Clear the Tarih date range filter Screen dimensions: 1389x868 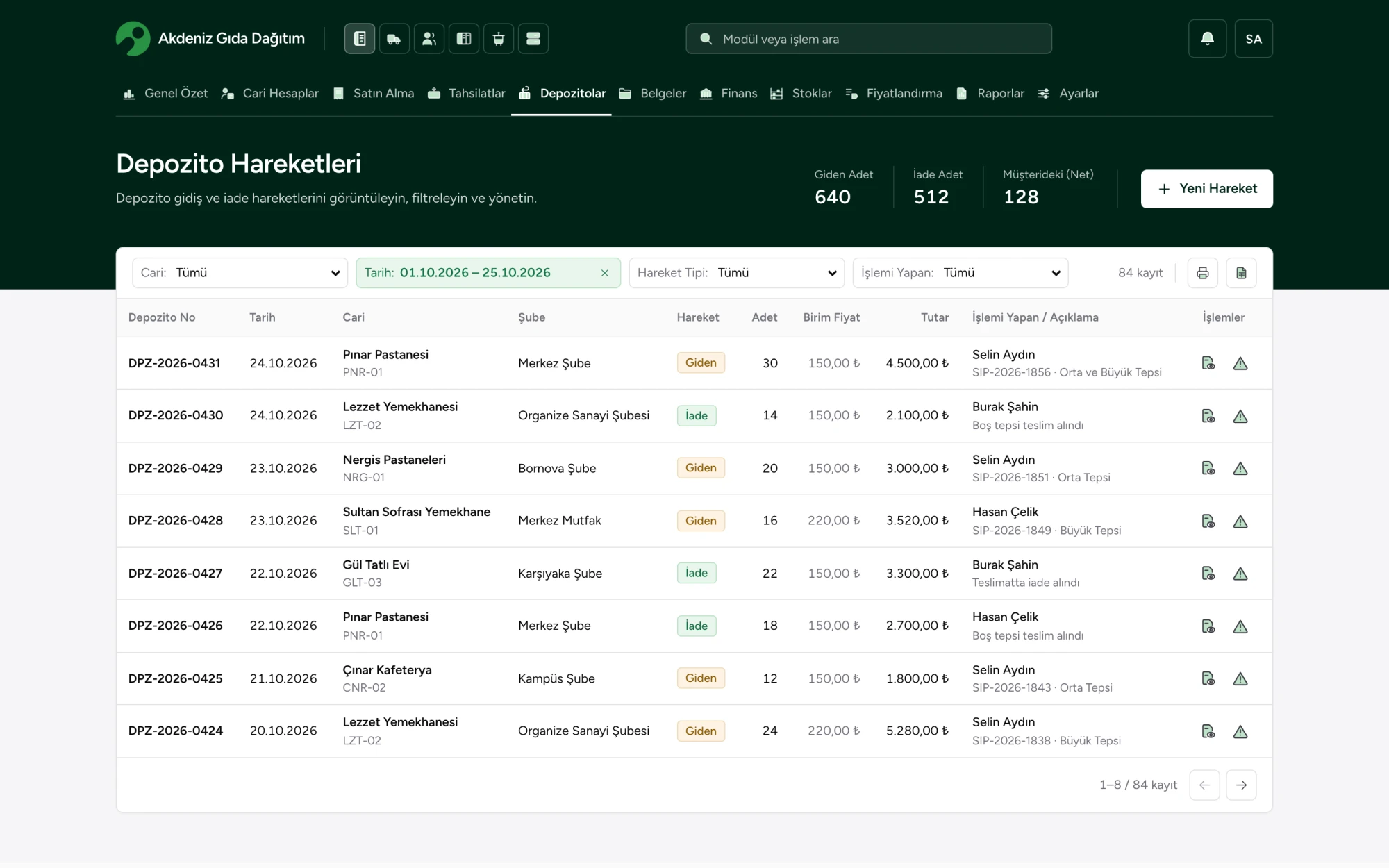click(x=605, y=273)
